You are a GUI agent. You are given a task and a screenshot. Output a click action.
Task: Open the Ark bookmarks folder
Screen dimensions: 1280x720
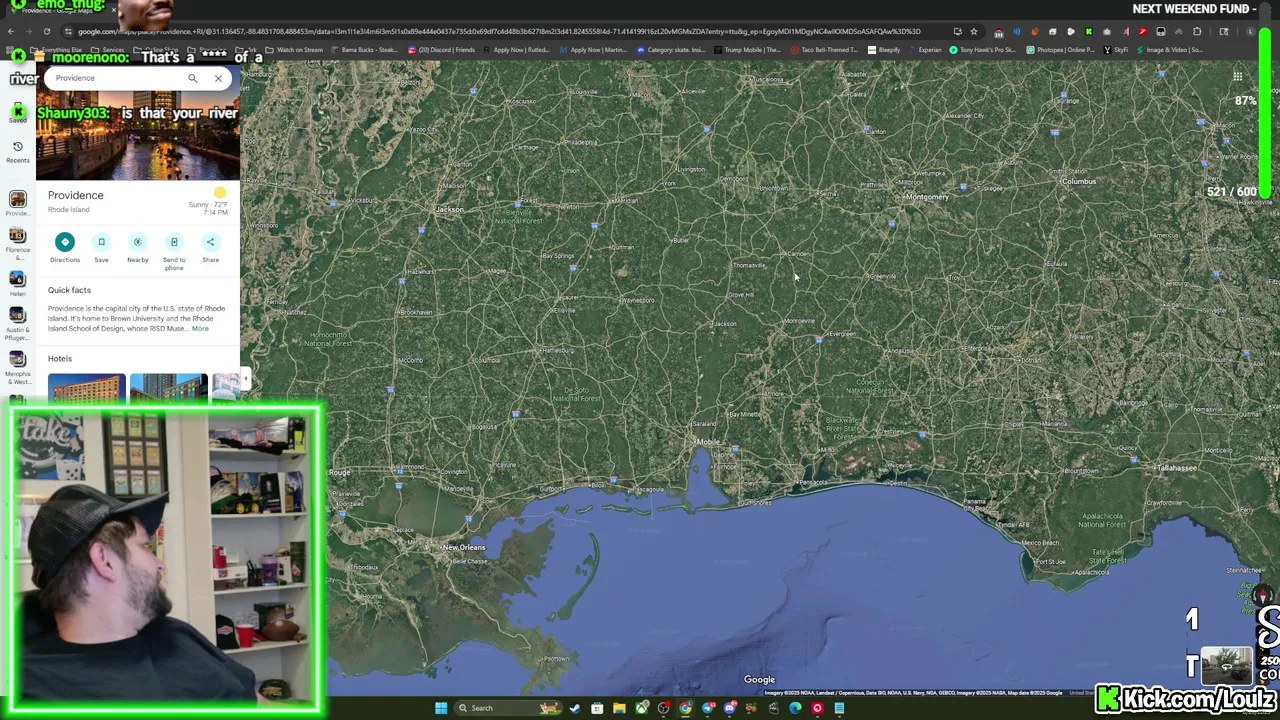(247, 50)
